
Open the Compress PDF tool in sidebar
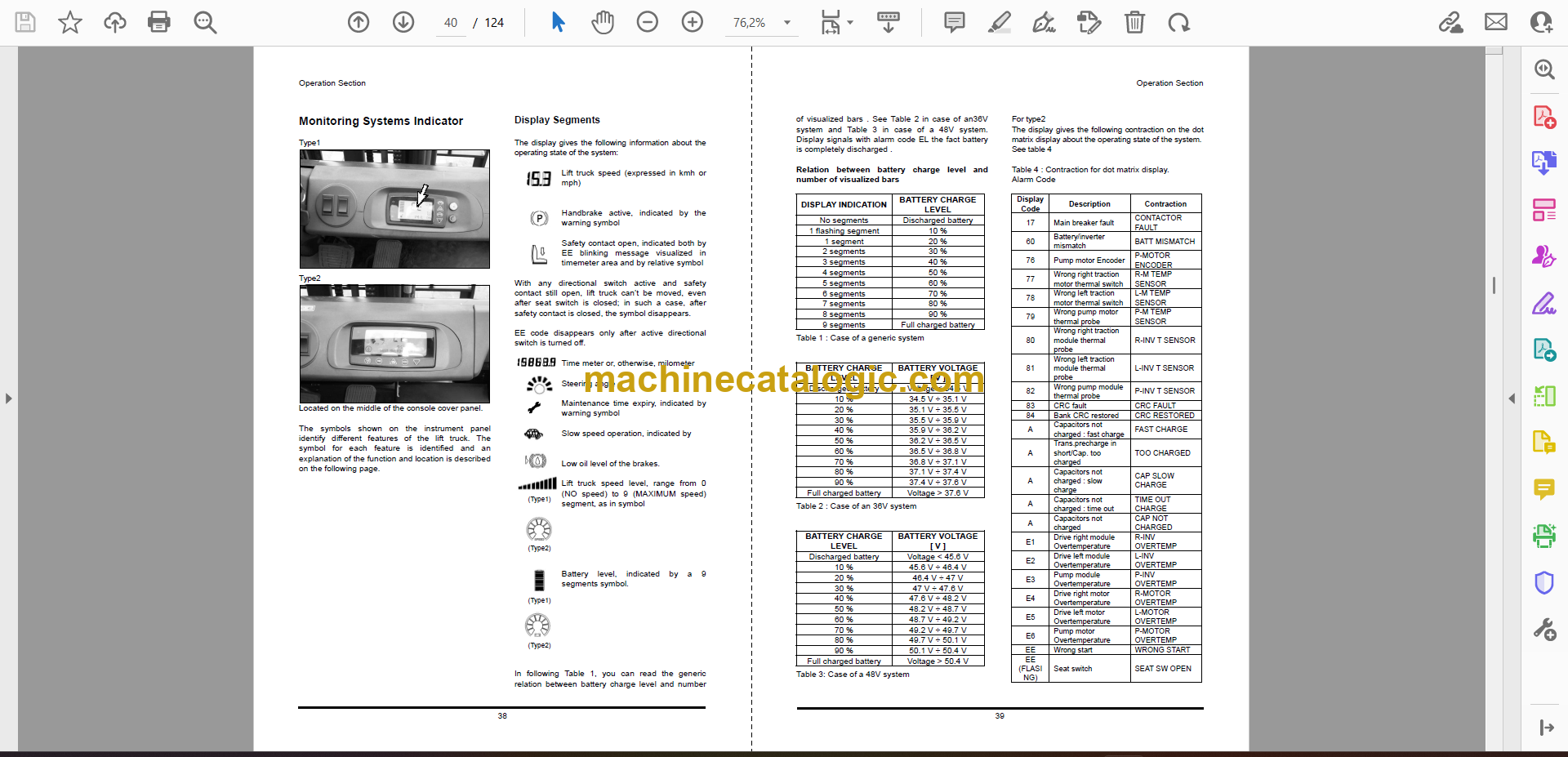tap(1543, 396)
